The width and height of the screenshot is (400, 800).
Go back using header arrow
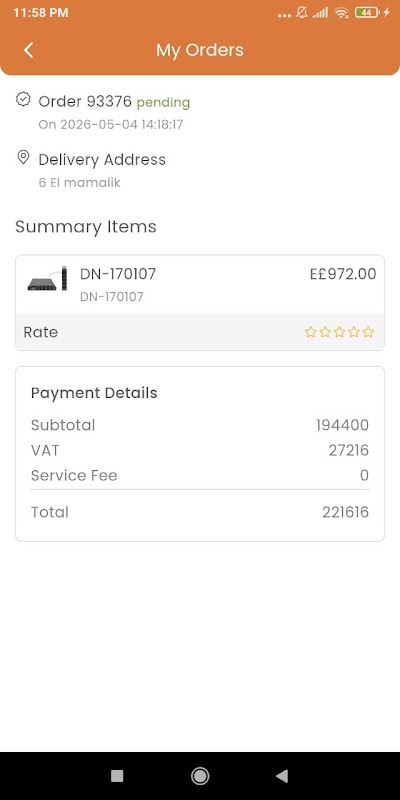pos(29,50)
